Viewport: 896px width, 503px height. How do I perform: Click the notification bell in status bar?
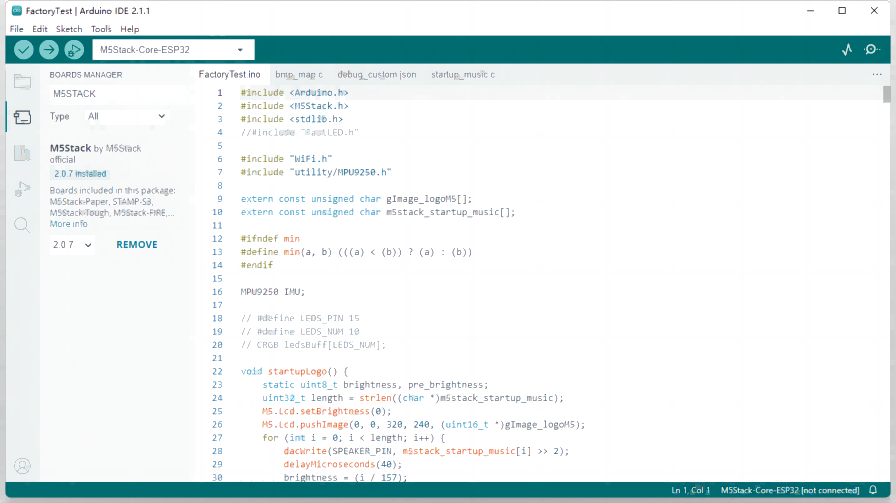[x=873, y=490]
